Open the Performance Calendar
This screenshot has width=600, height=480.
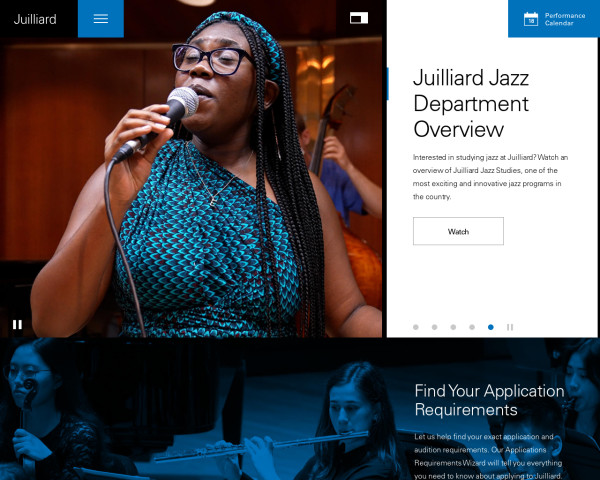(x=554, y=19)
